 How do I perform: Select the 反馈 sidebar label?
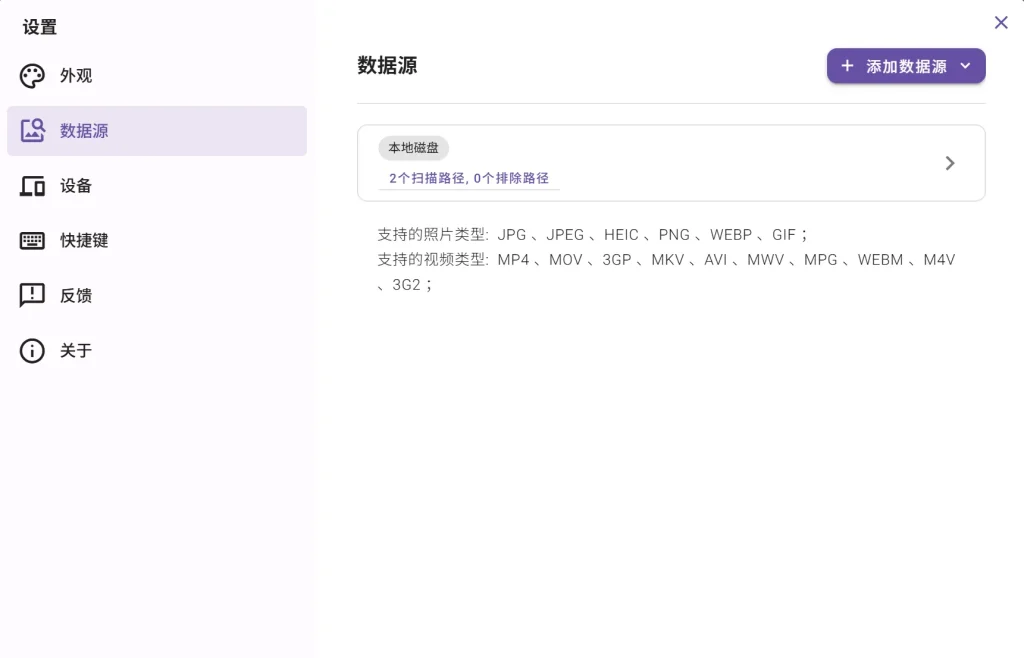[x=76, y=296]
